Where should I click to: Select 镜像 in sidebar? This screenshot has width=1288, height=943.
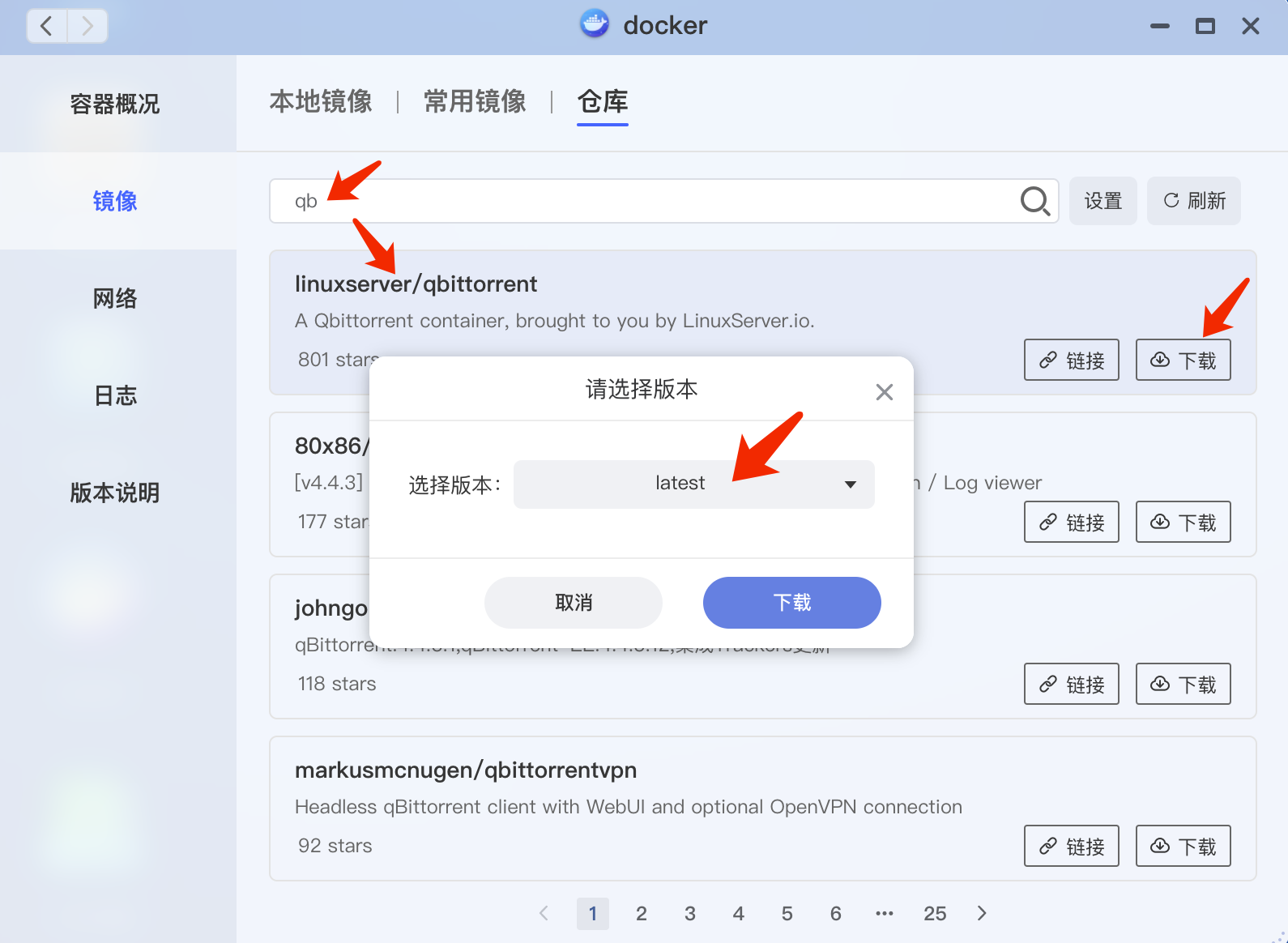tap(115, 201)
